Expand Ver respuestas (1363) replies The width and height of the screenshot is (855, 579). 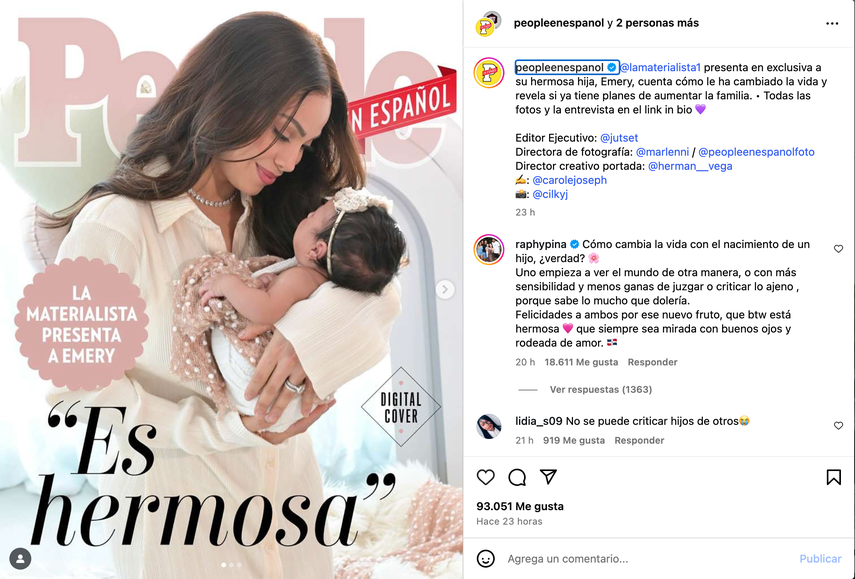click(600, 389)
